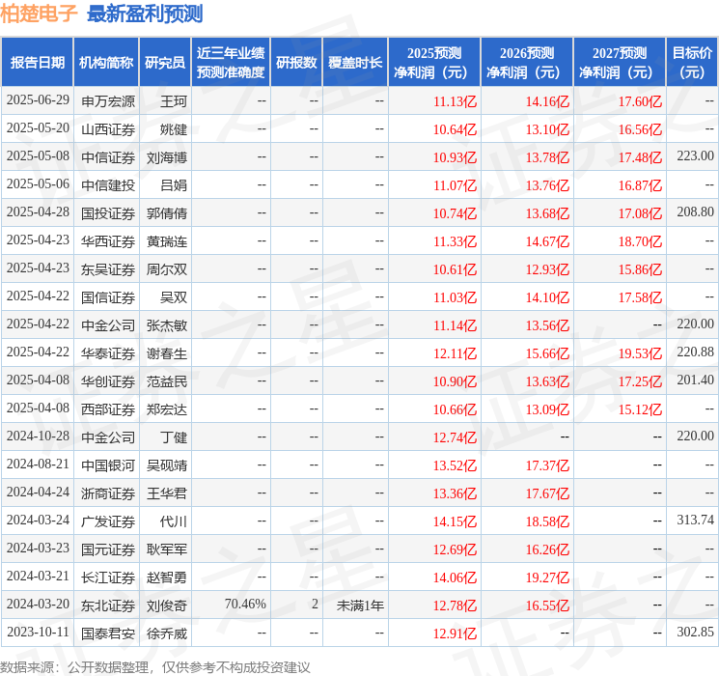Select 国泰君安 institution cell
The width and height of the screenshot is (719, 676).
[x=108, y=633]
